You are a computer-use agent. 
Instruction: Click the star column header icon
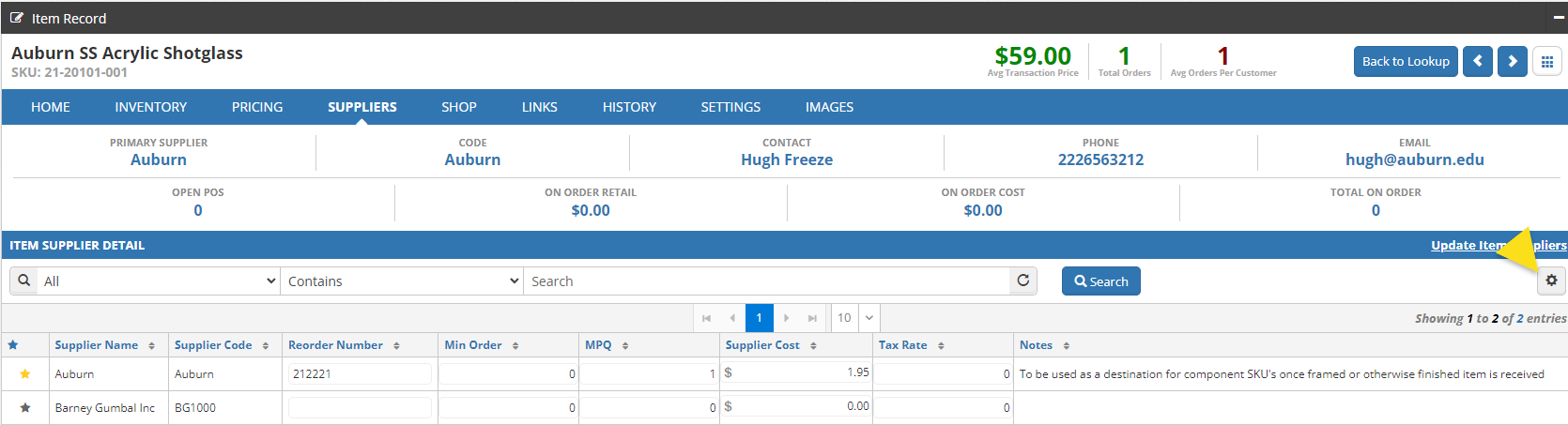(13, 345)
